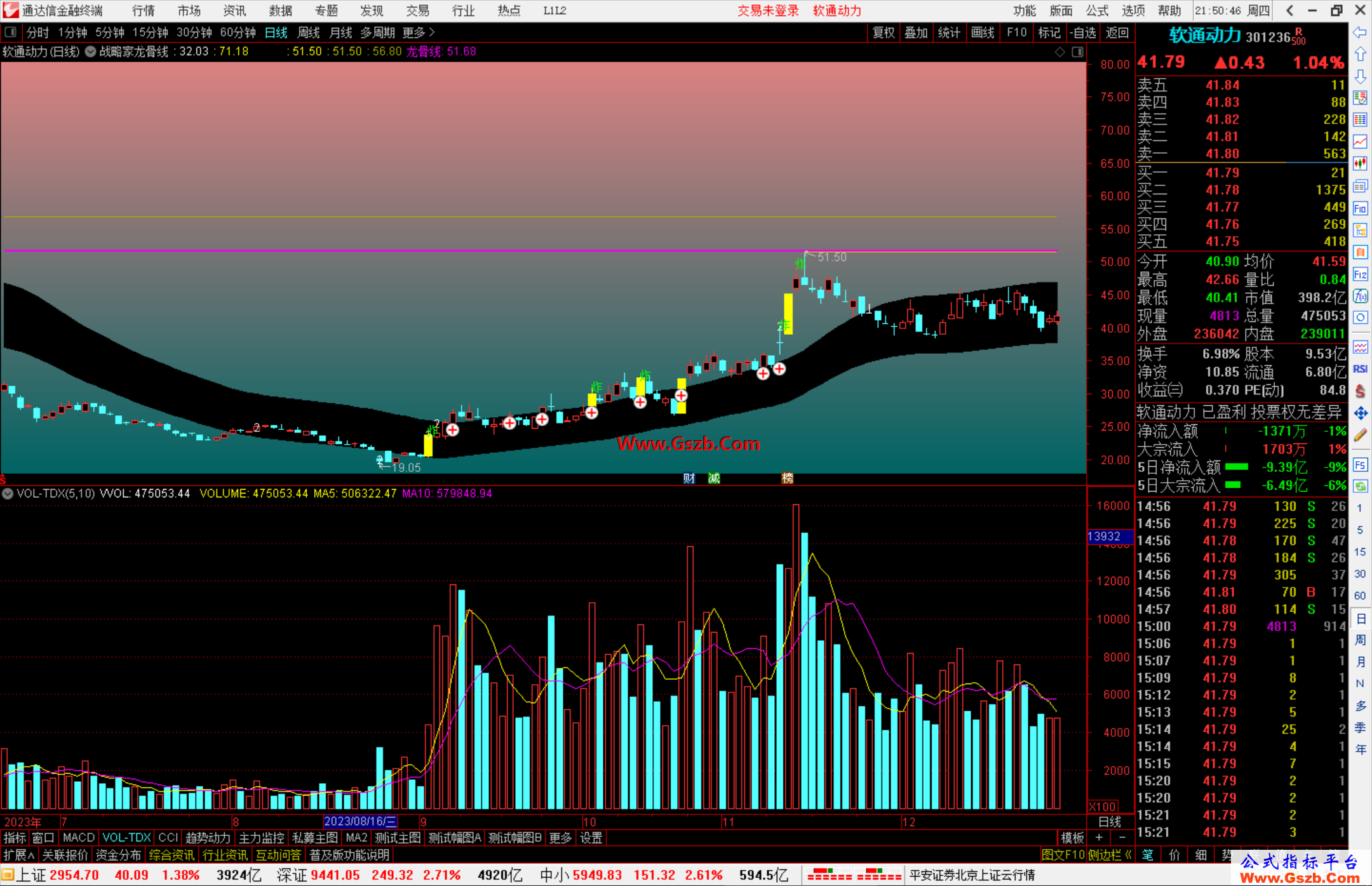The height and width of the screenshot is (886, 1372).
Task: Open 模板 template menu at bottom right
Action: point(1072,838)
